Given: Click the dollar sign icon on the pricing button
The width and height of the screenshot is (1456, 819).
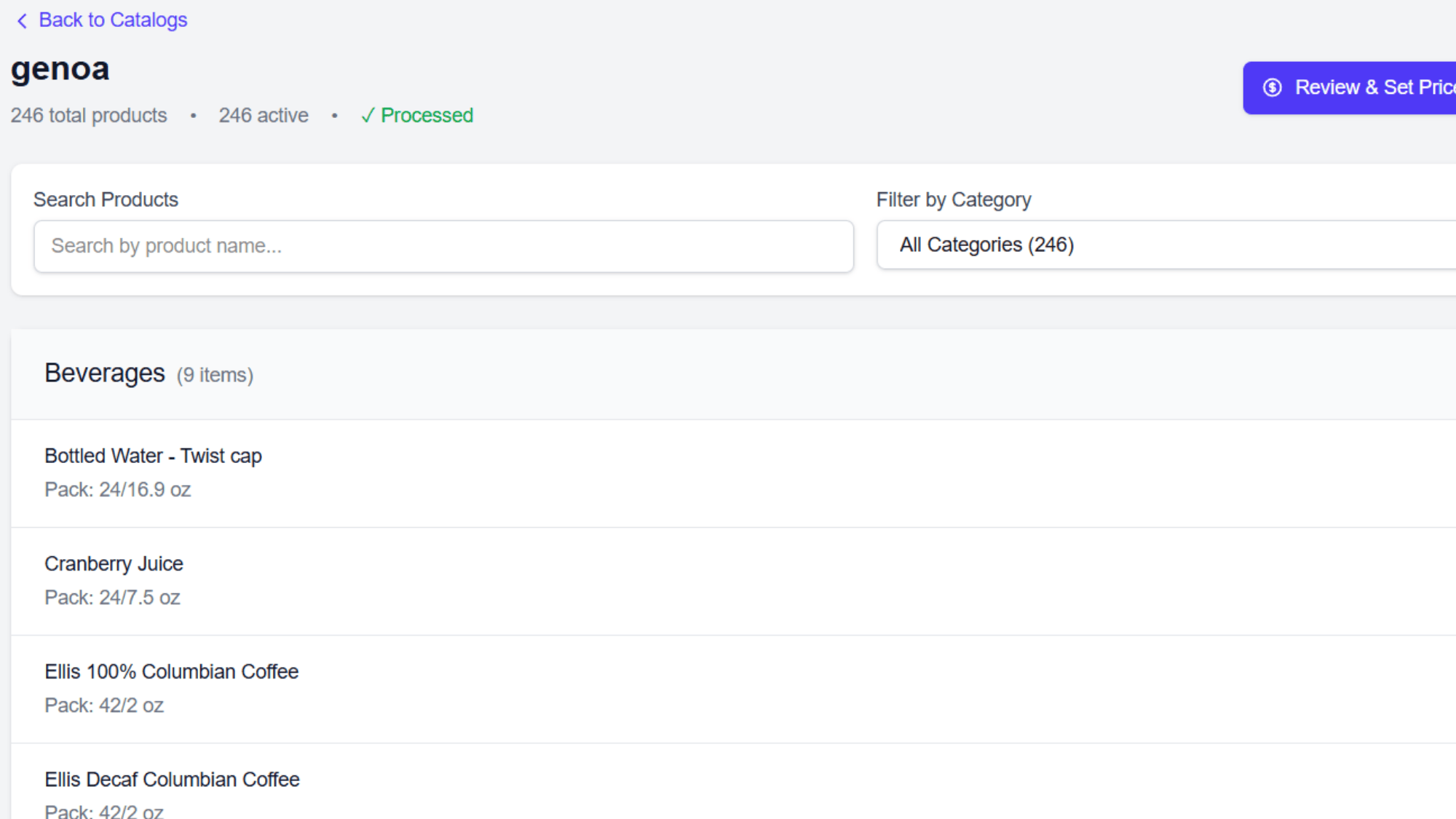Looking at the screenshot, I should tap(1272, 87).
